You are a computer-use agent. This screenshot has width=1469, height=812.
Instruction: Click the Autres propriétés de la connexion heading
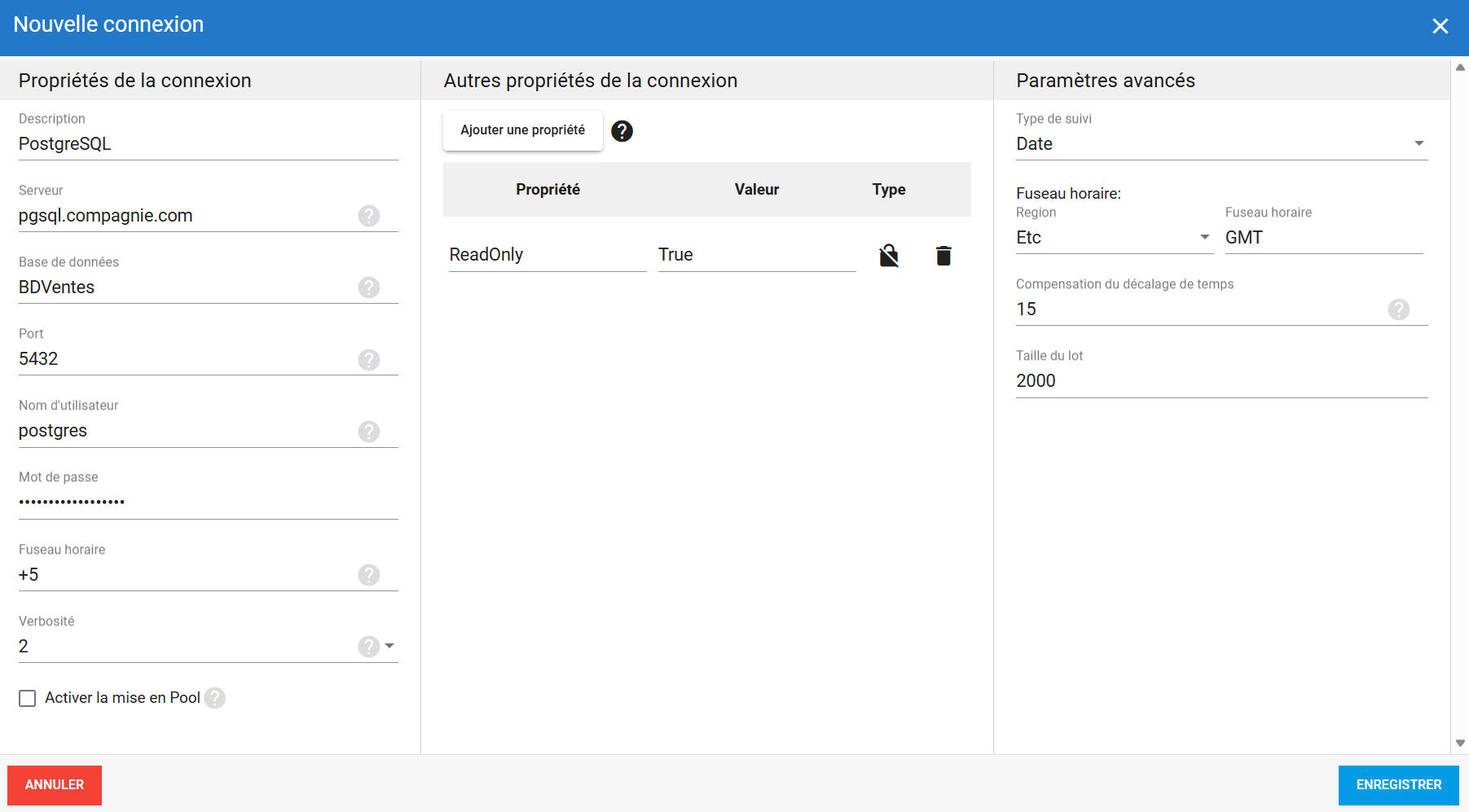click(x=591, y=81)
